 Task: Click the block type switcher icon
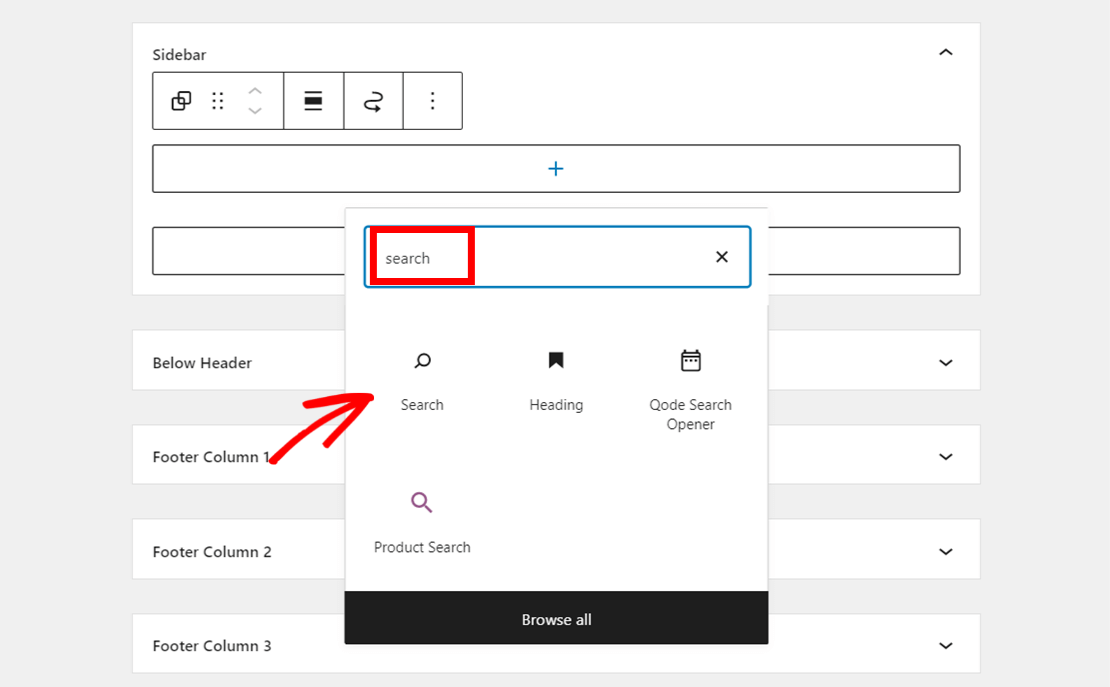click(x=181, y=101)
